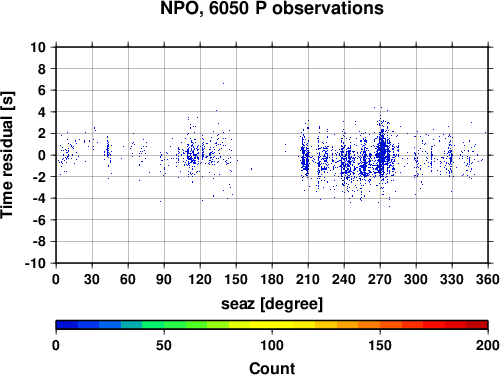
Task: Click the x-axis tick label 90
Action: point(164,279)
